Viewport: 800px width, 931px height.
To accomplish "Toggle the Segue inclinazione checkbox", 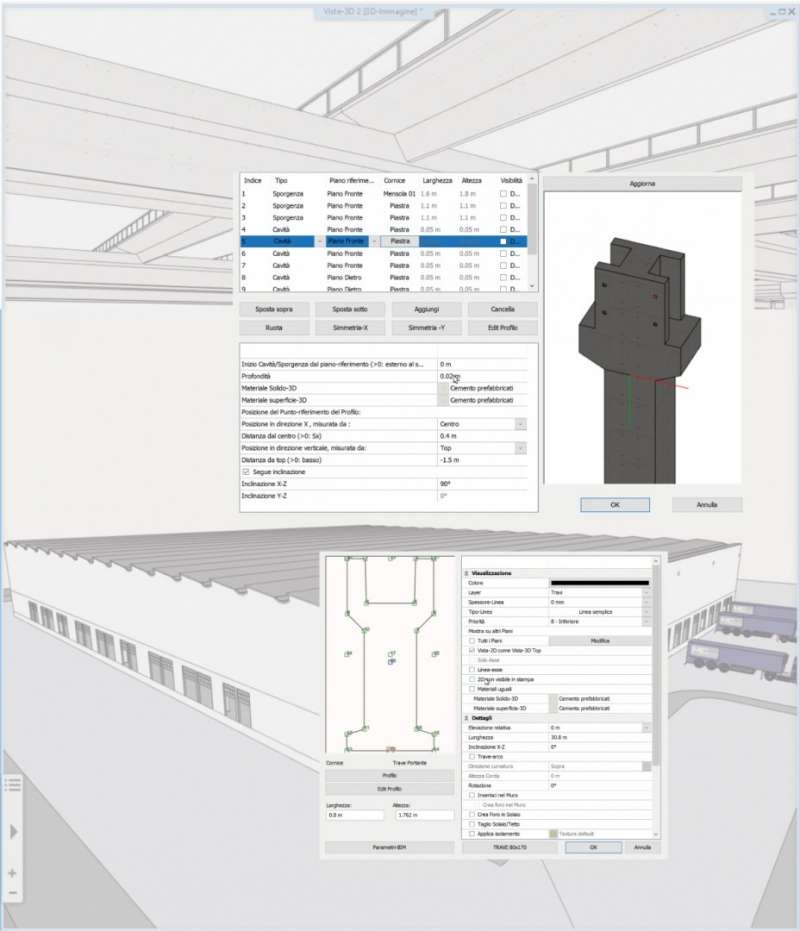I will click(x=245, y=472).
